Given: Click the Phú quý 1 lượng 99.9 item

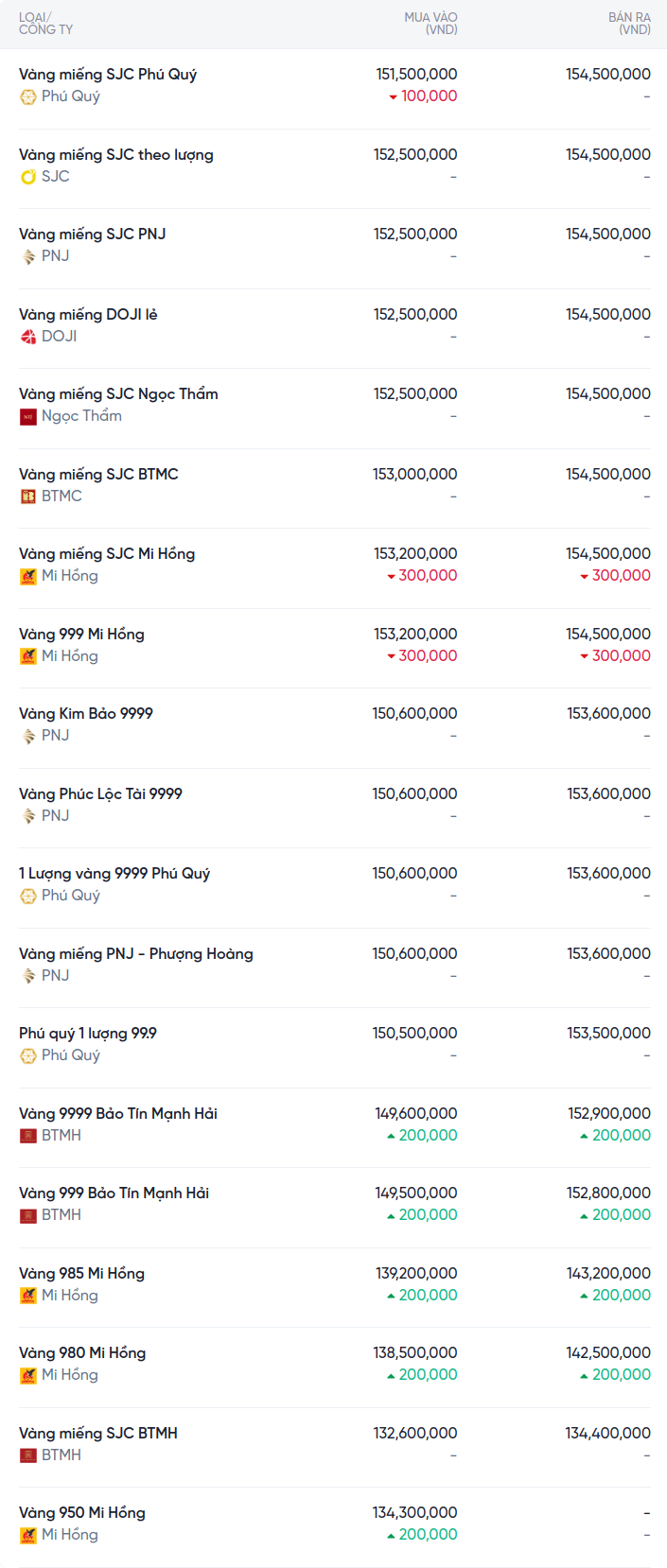Looking at the screenshot, I should coord(88,1034).
